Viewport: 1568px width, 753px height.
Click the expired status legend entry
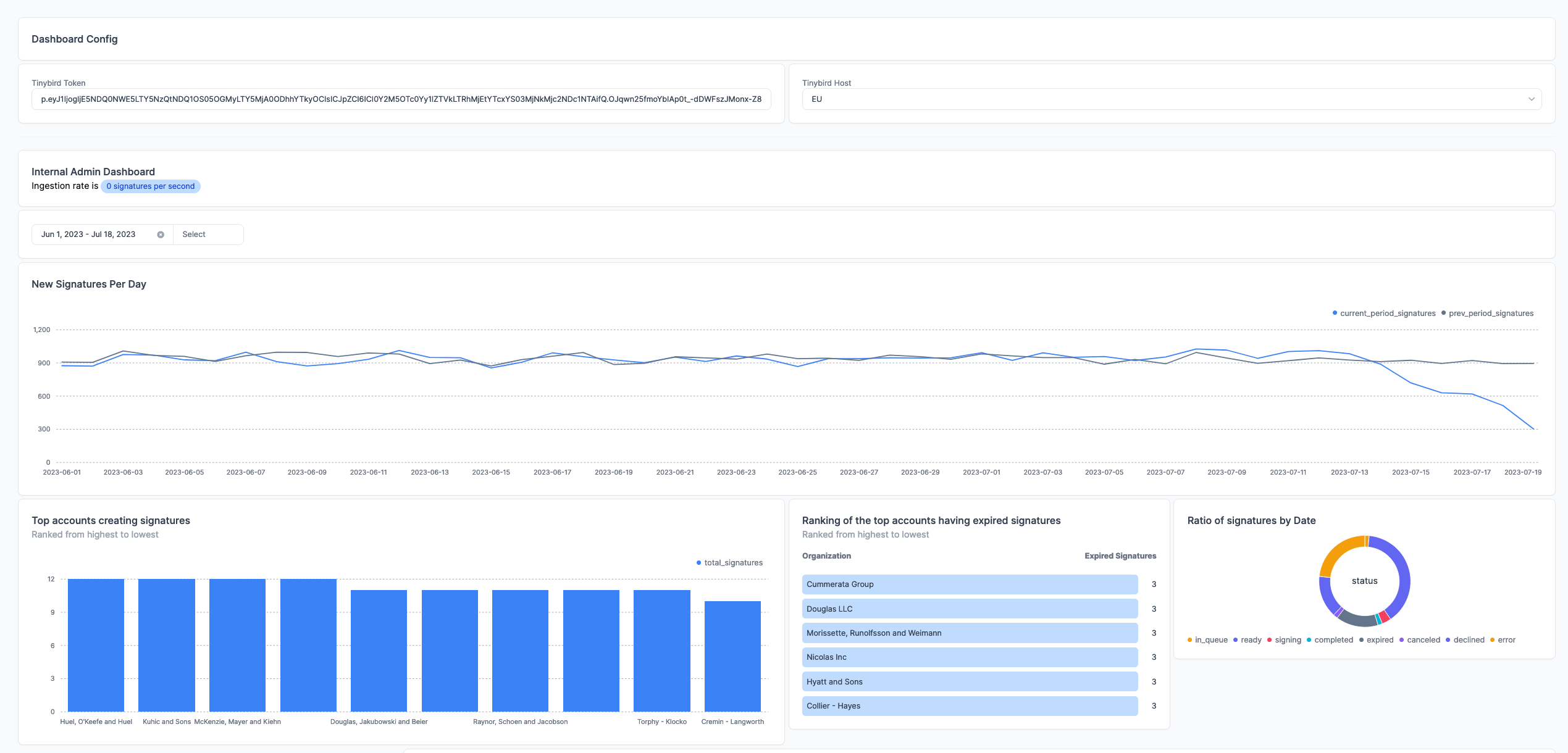click(x=1379, y=640)
